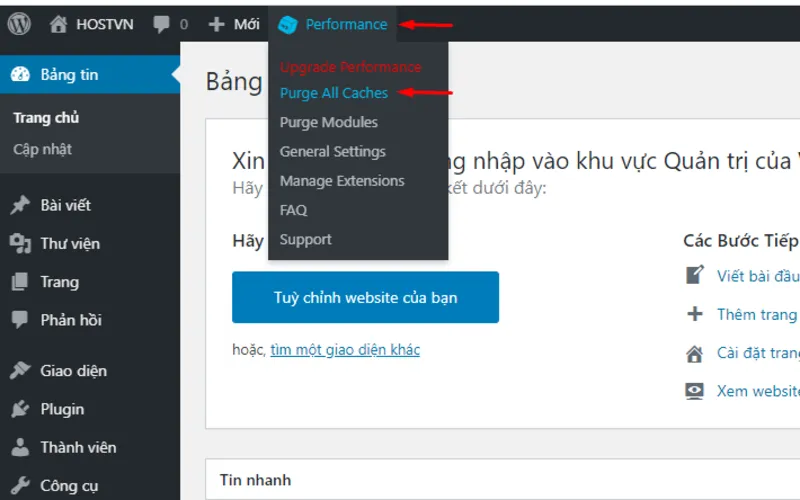The width and height of the screenshot is (800, 500).
Task: Open the Công cụ wrench icon
Action: point(20,485)
